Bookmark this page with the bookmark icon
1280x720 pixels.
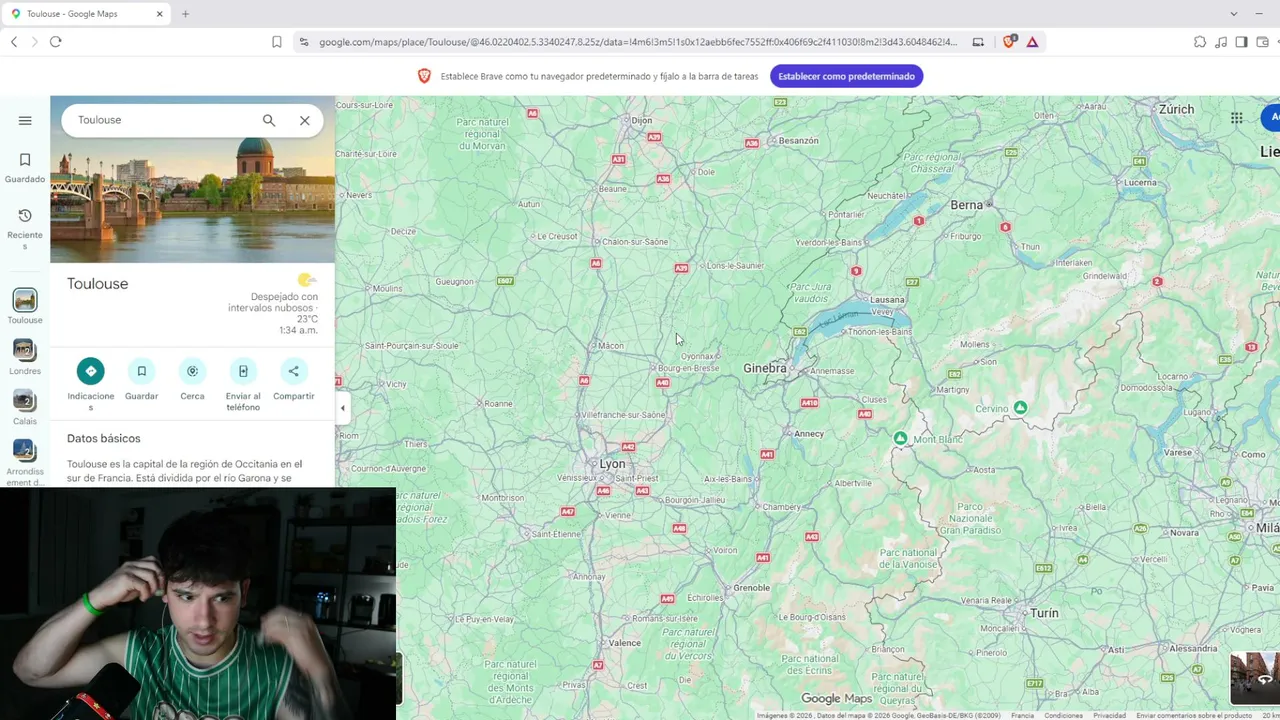coord(277,42)
